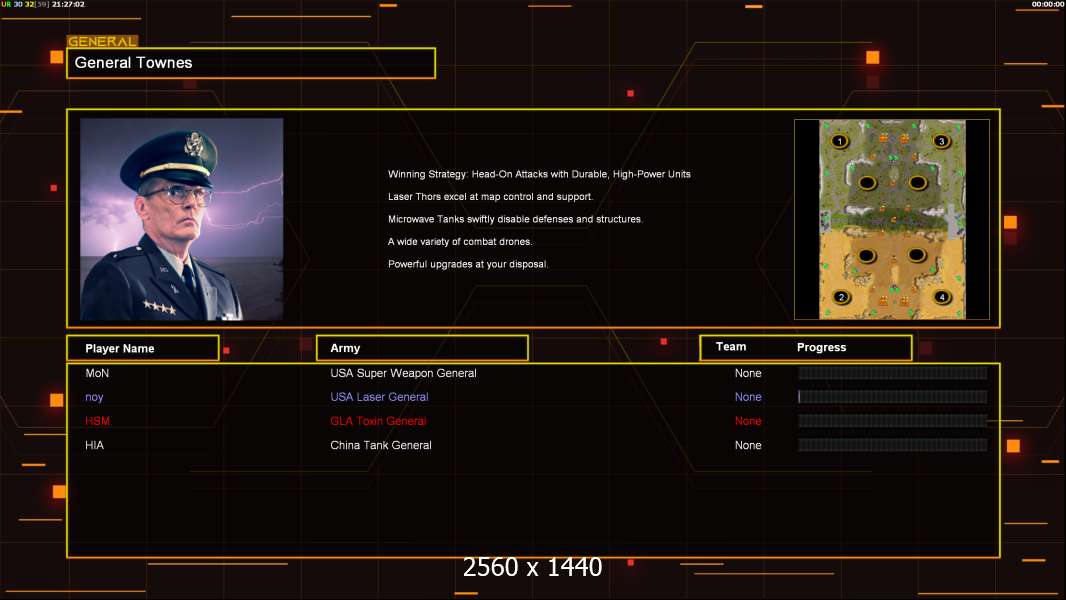1066x600 pixels.
Task: Click GLA Toxin General army
Action: (x=378, y=421)
